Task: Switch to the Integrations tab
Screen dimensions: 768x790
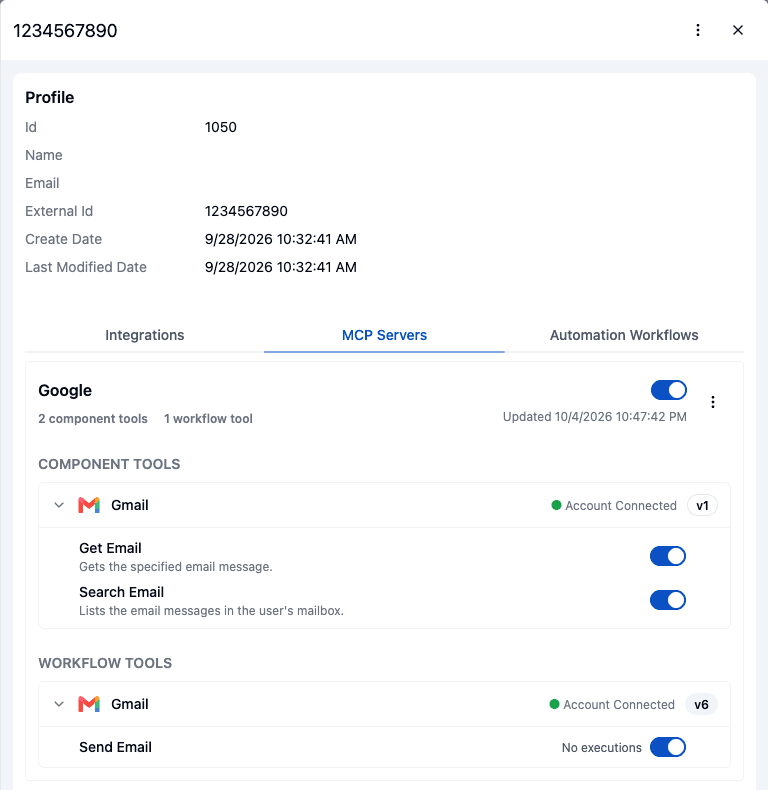Action: click(145, 335)
